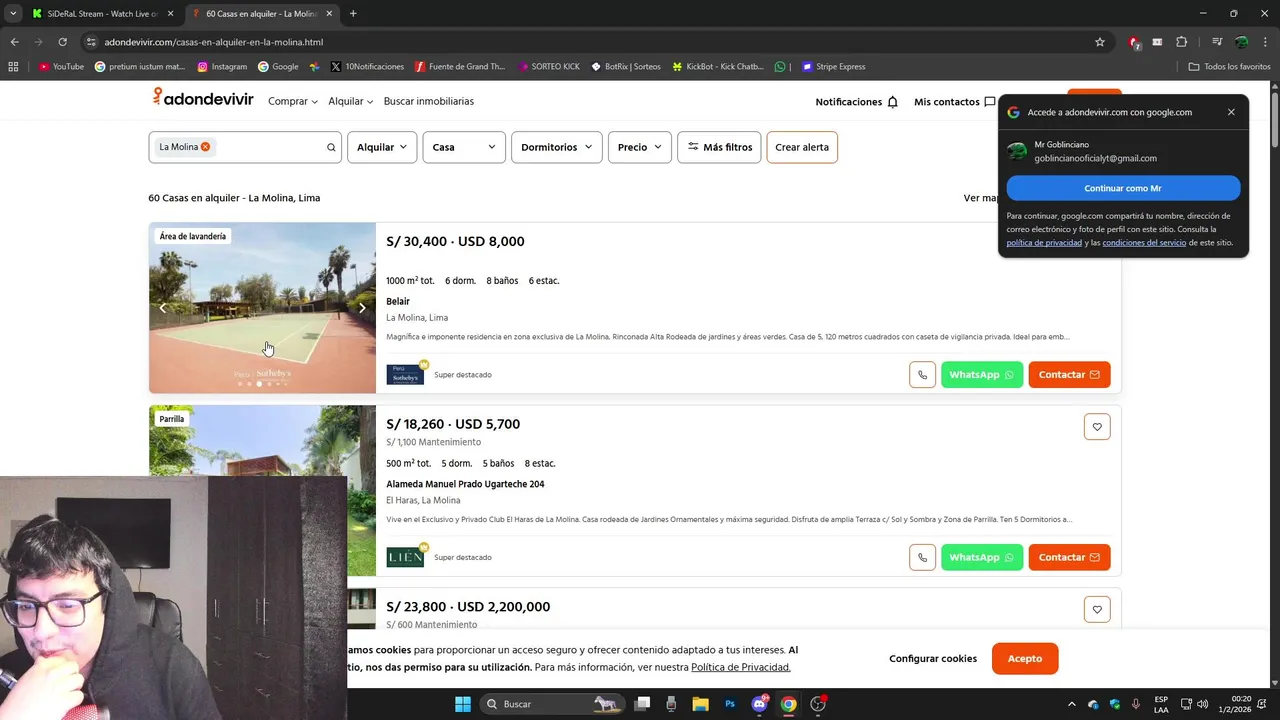Image resolution: width=1280 pixels, height=720 pixels.
Task: Favorite the S/ 18,260 listing heart
Action: point(1097,427)
